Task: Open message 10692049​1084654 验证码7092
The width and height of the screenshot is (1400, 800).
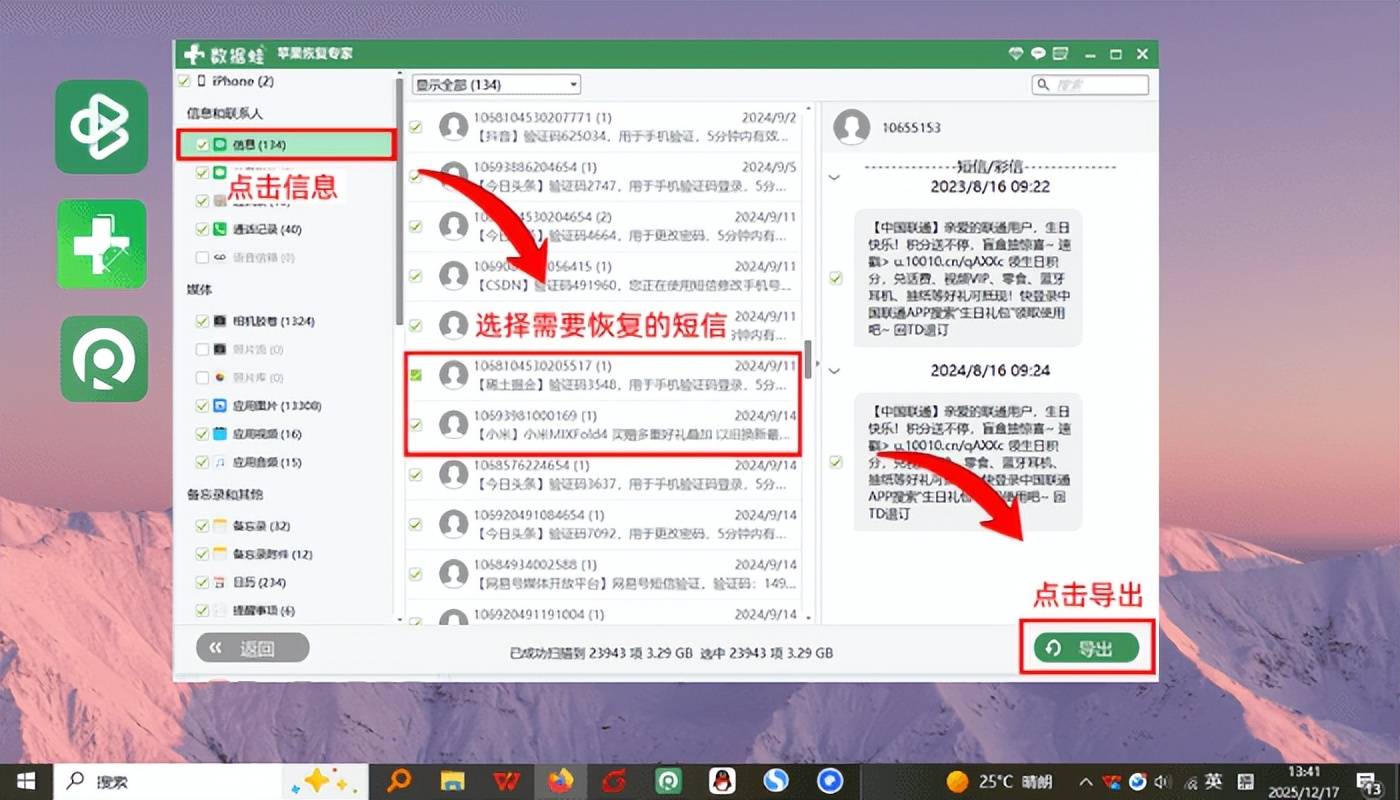Action: 604,524
